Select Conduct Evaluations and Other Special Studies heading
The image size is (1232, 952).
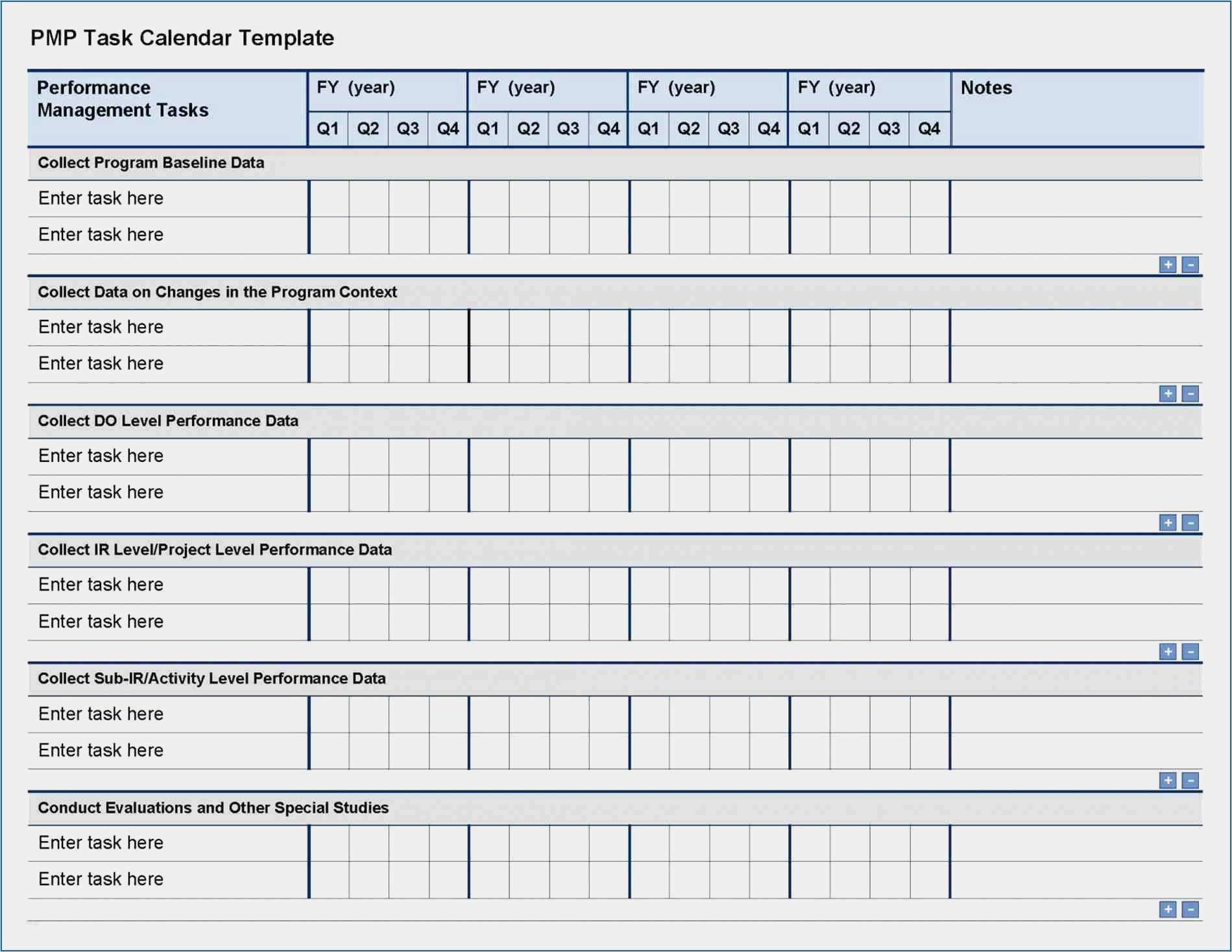(x=213, y=808)
